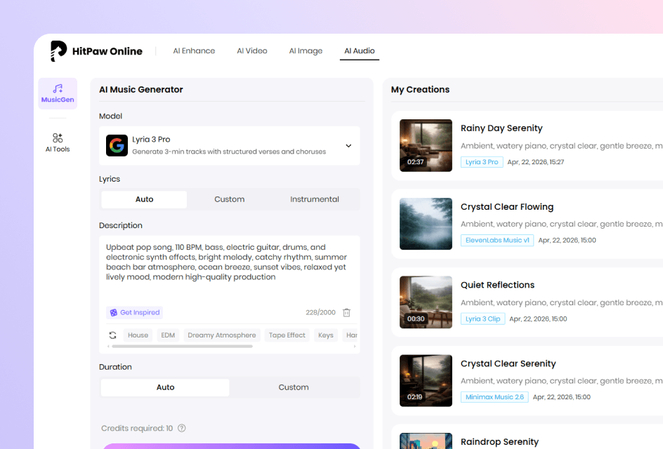
Task: Click the Lyria 3 Clip tag
Action: (483, 319)
